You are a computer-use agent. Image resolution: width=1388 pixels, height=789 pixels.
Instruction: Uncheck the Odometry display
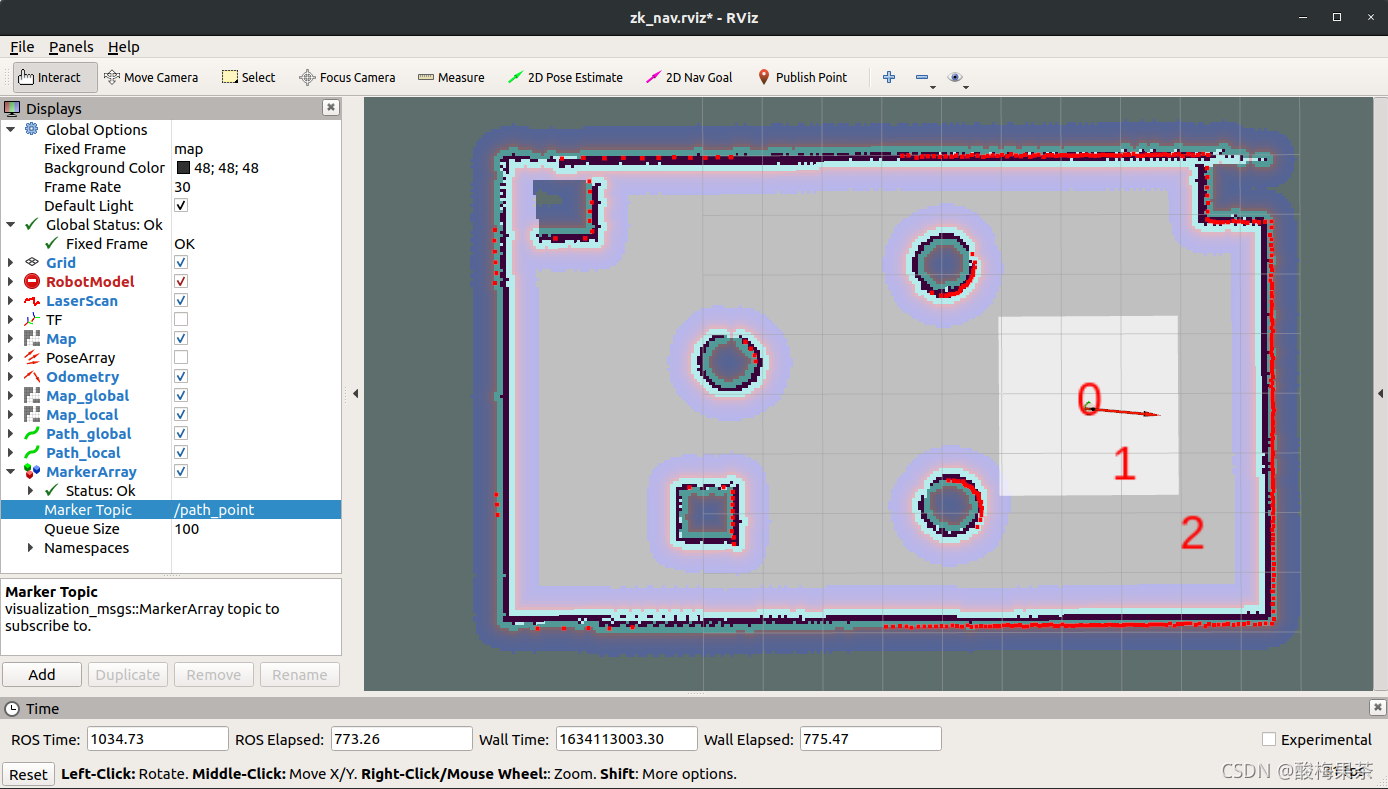[181, 376]
